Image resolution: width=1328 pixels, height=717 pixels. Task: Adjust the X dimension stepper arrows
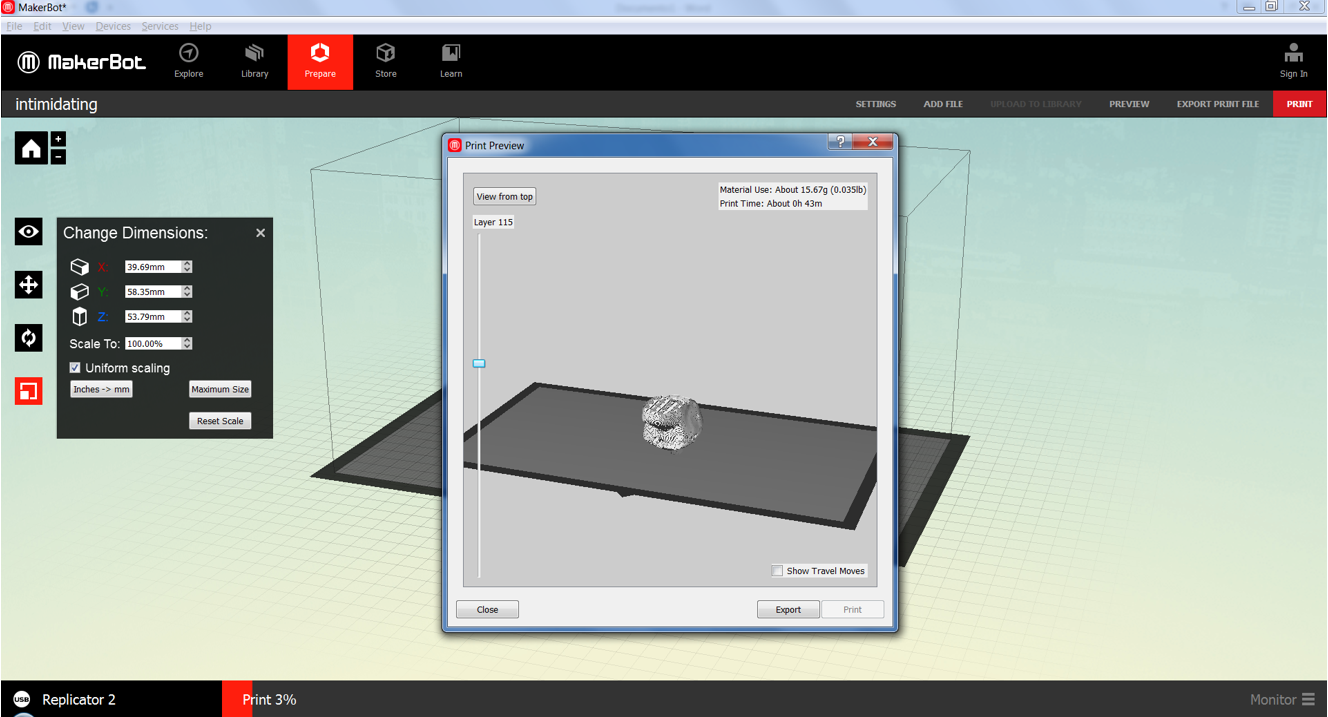tap(187, 267)
